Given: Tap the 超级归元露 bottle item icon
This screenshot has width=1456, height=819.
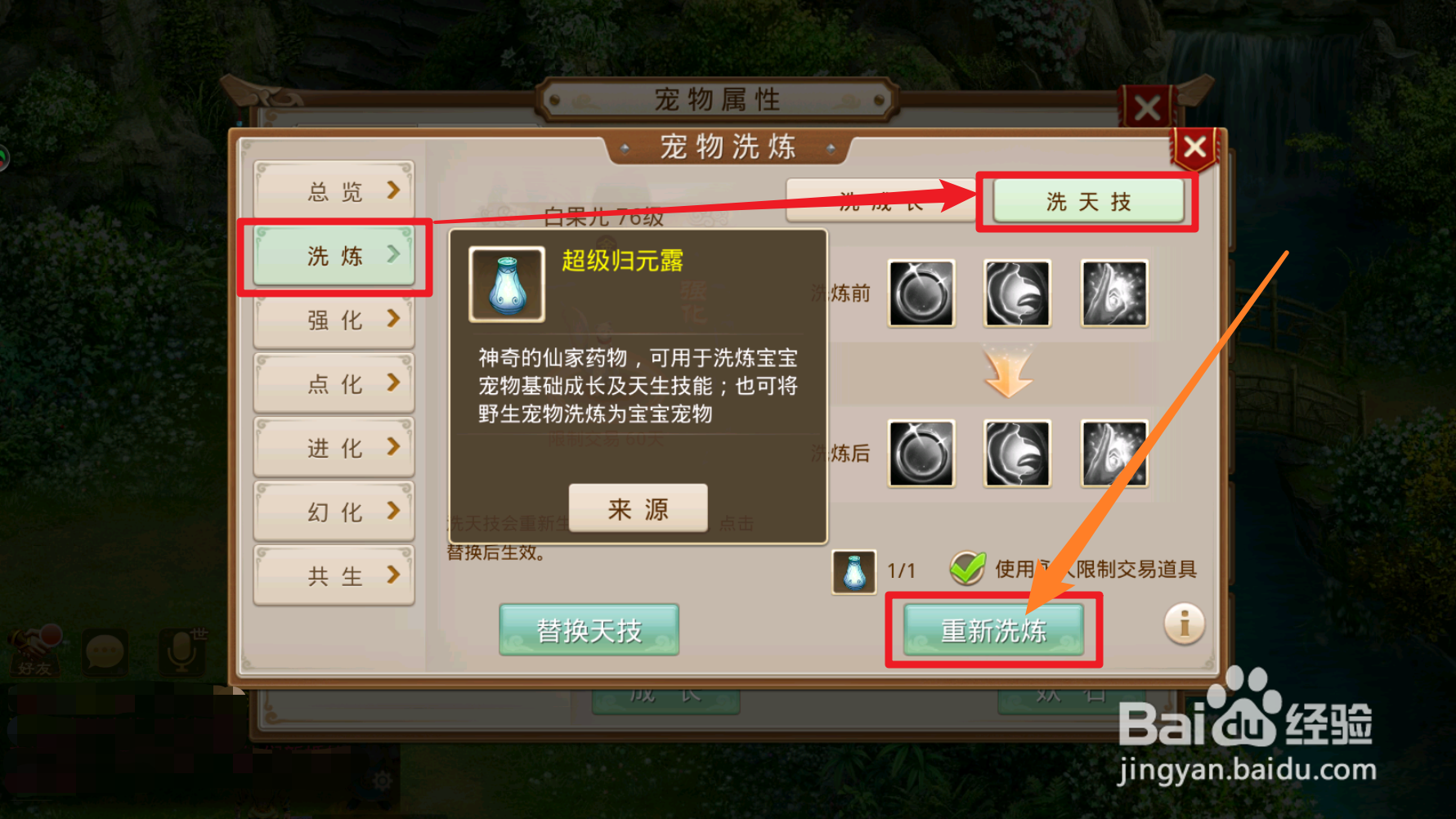Looking at the screenshot, I should [x=507, y=284].
